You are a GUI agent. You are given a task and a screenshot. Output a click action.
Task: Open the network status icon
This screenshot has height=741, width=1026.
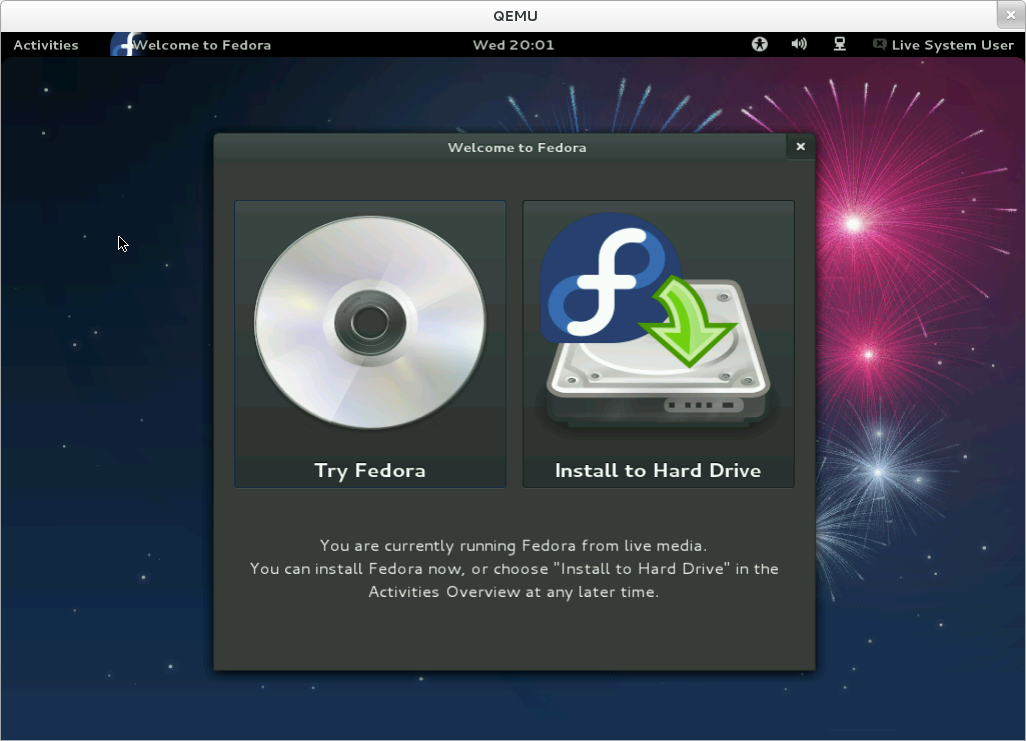point(840,45)
